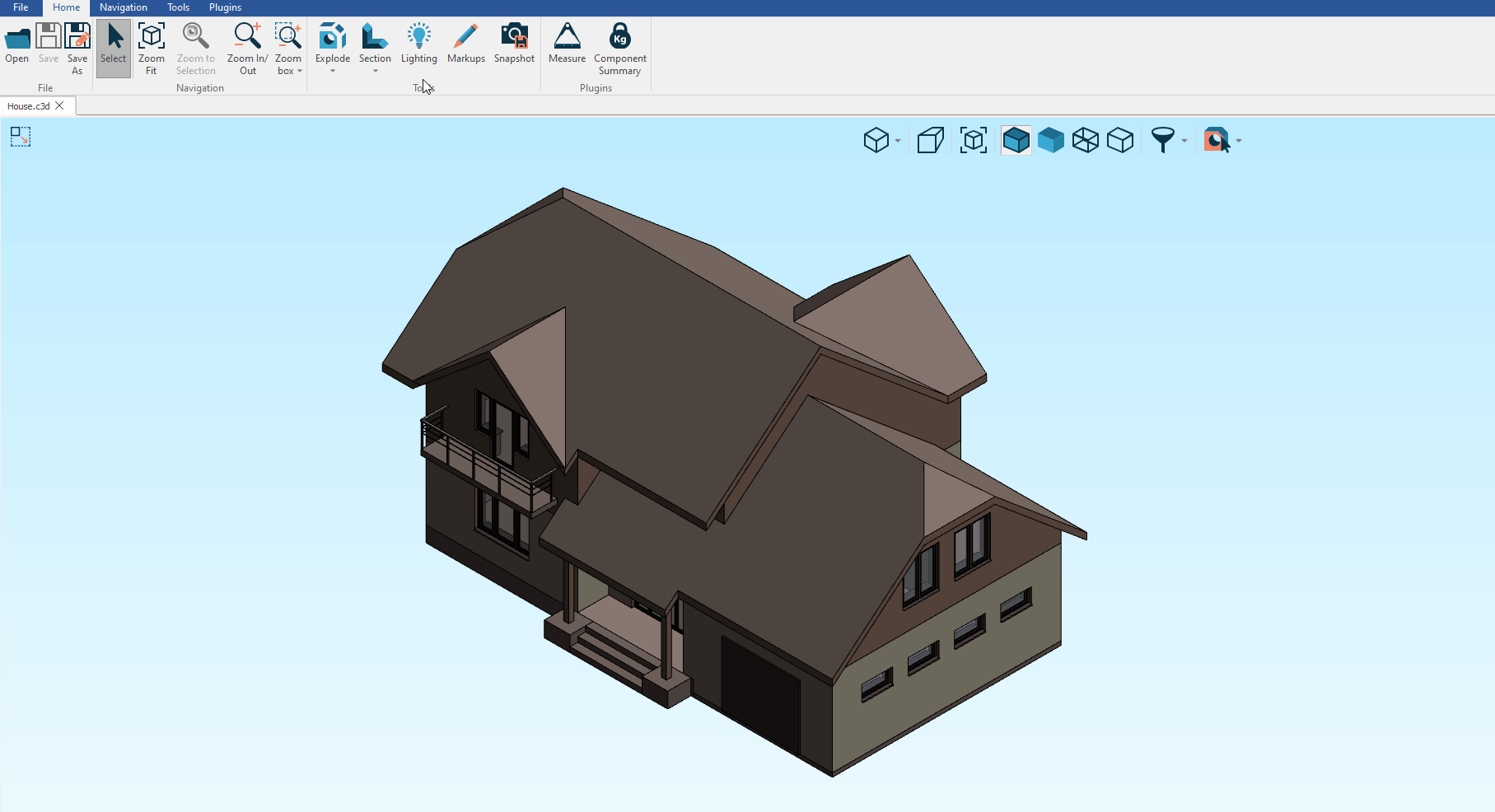Image resolution: width=1495 pixels, height=812 pixels.
Task: Click the selection box icon in viewport corner
Action: pyautogui.click(x=21, y=137)
